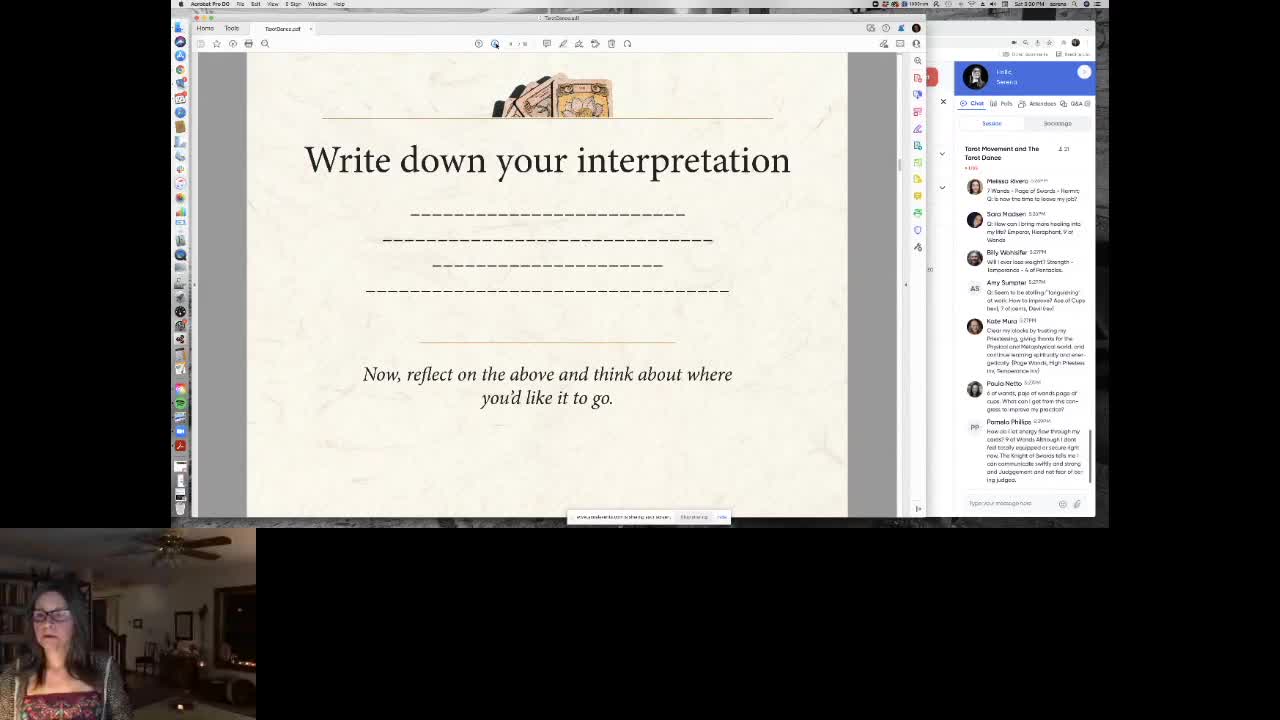Open the Tools tab in Acrobat
The height and width of the screenshot is (720, 1280).
232,28
